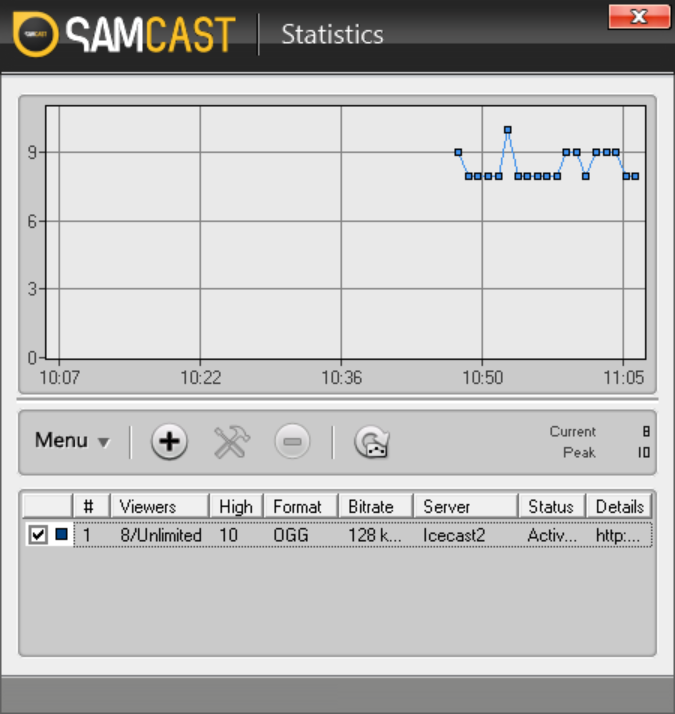Click the Current label
This screenshot has height=714, width=675.
(573, 431)
